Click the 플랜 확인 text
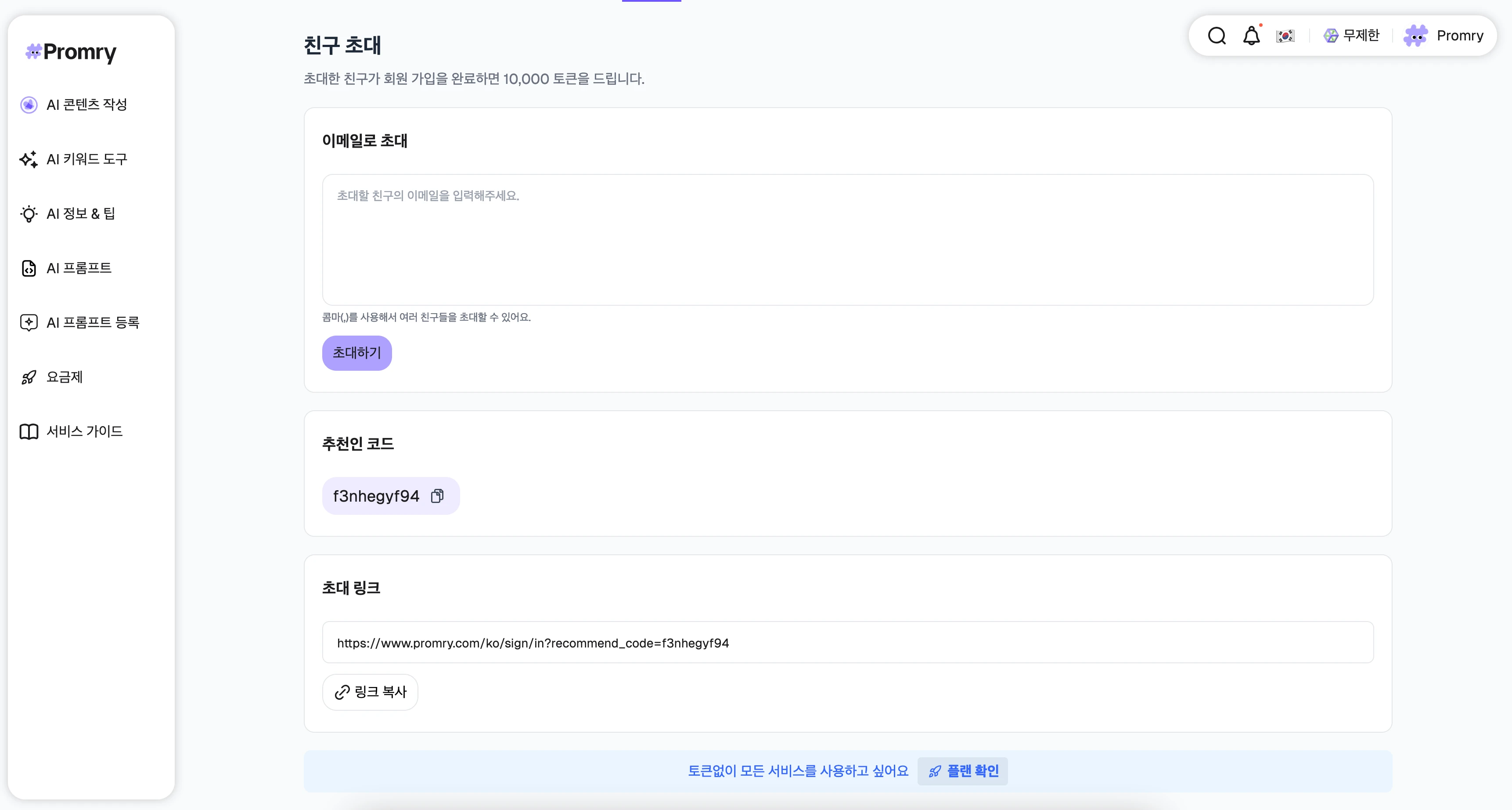Screen dimensions: 1512x810 pyautogui.click(x=973, y=771)
